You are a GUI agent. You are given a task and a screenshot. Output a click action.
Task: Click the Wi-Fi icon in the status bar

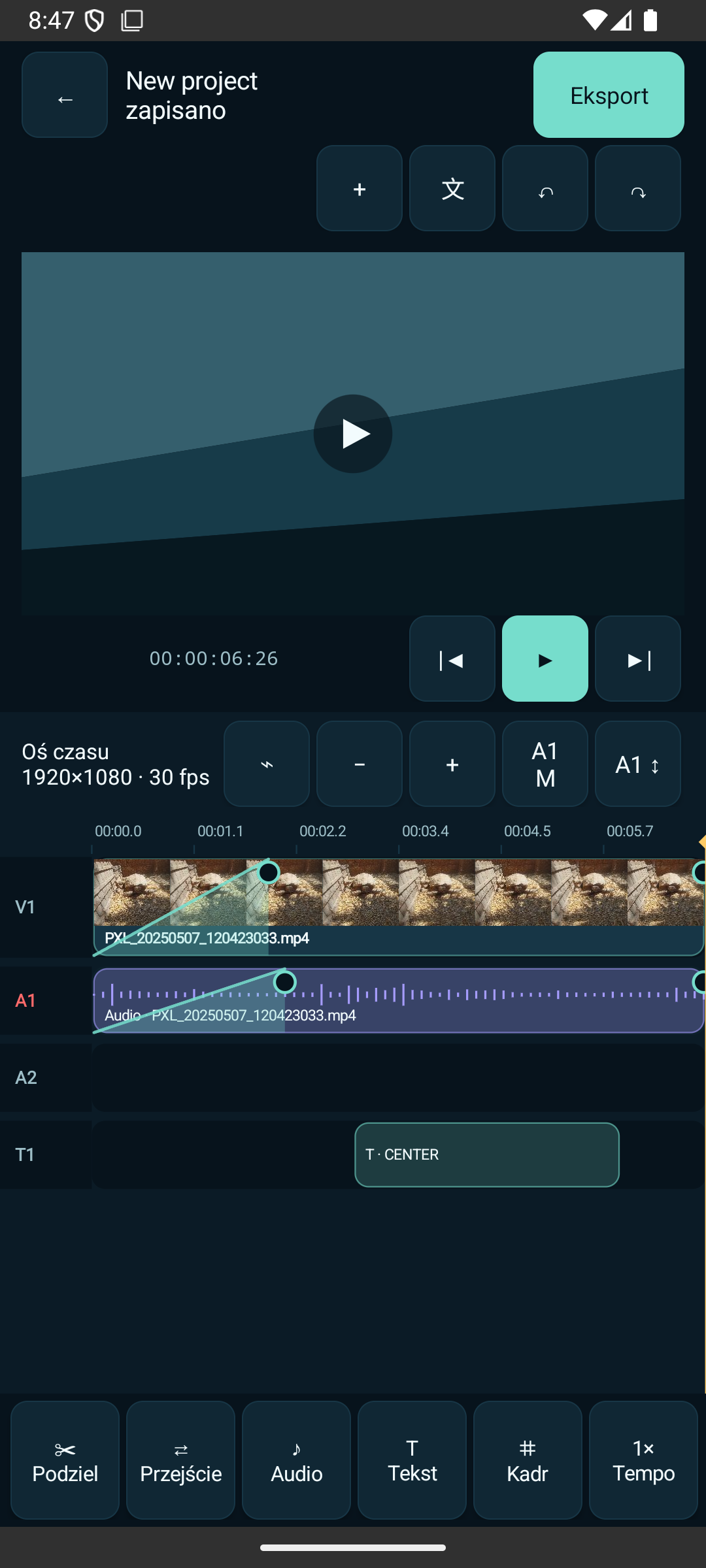[594, 20]
